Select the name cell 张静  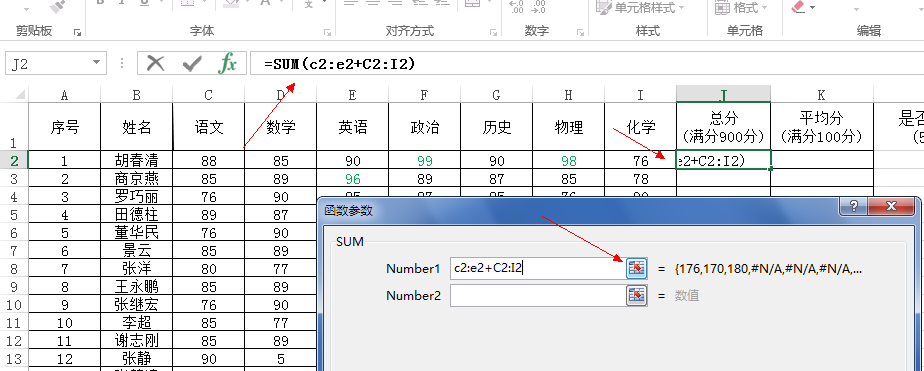tap(137, 359)
